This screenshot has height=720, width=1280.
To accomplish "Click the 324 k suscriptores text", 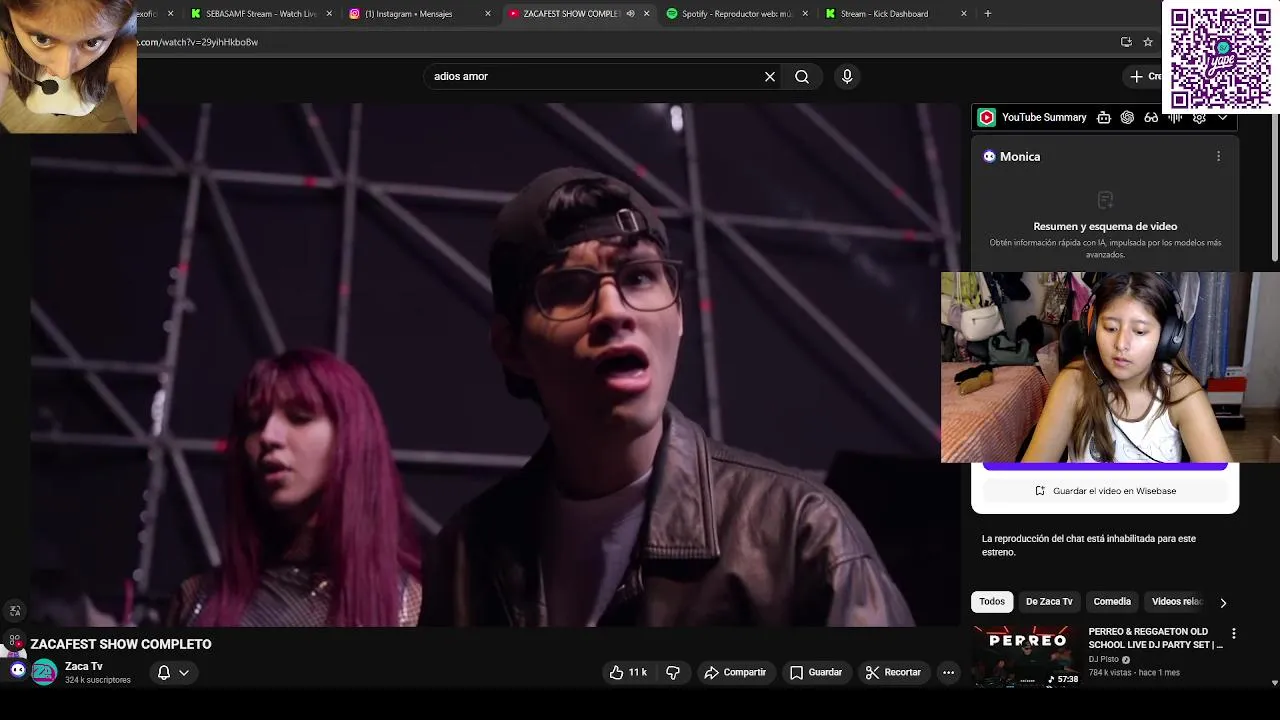I will (98, 680).
